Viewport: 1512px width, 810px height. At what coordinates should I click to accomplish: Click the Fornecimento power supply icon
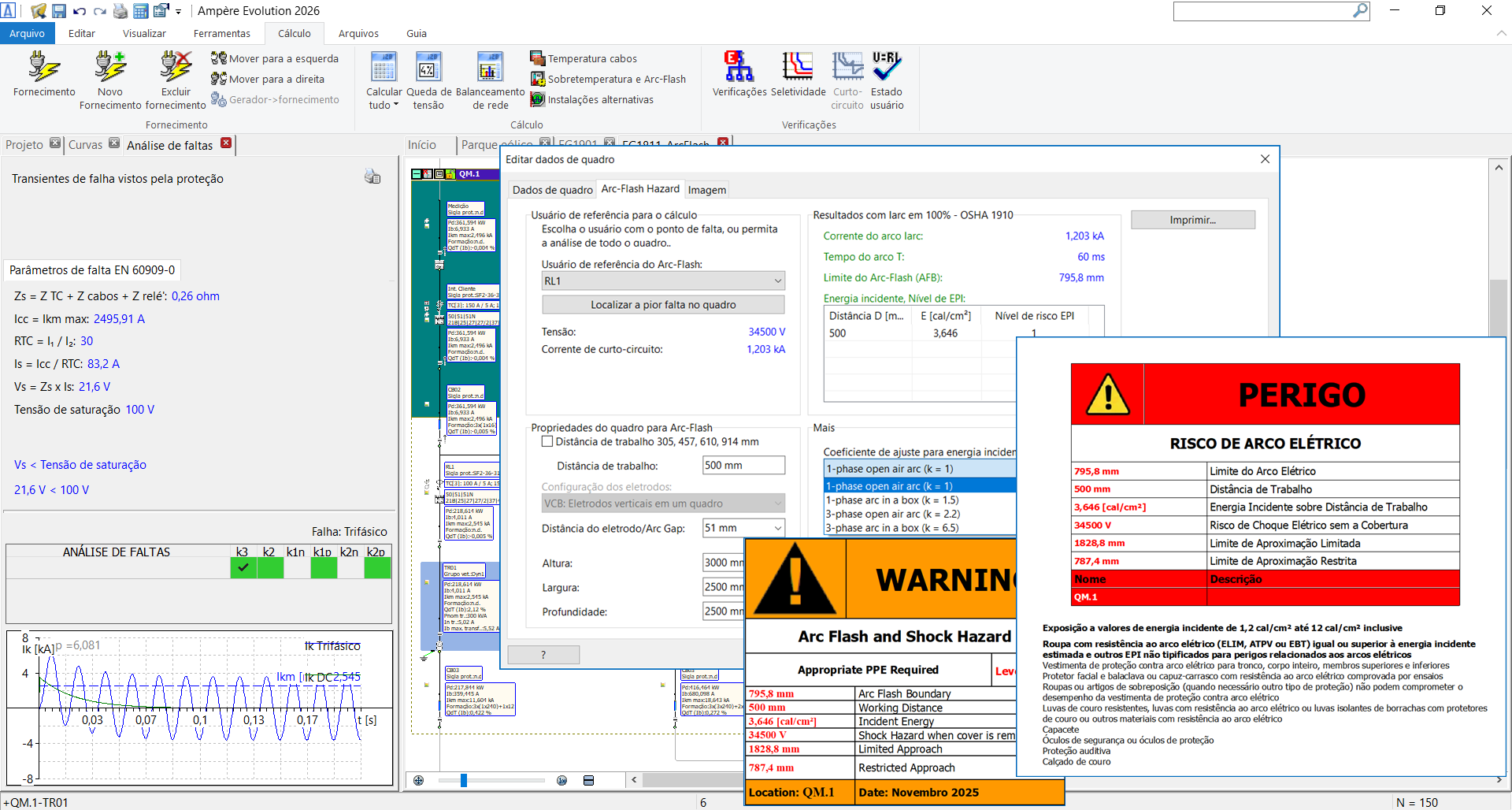(x=44, y=68)
